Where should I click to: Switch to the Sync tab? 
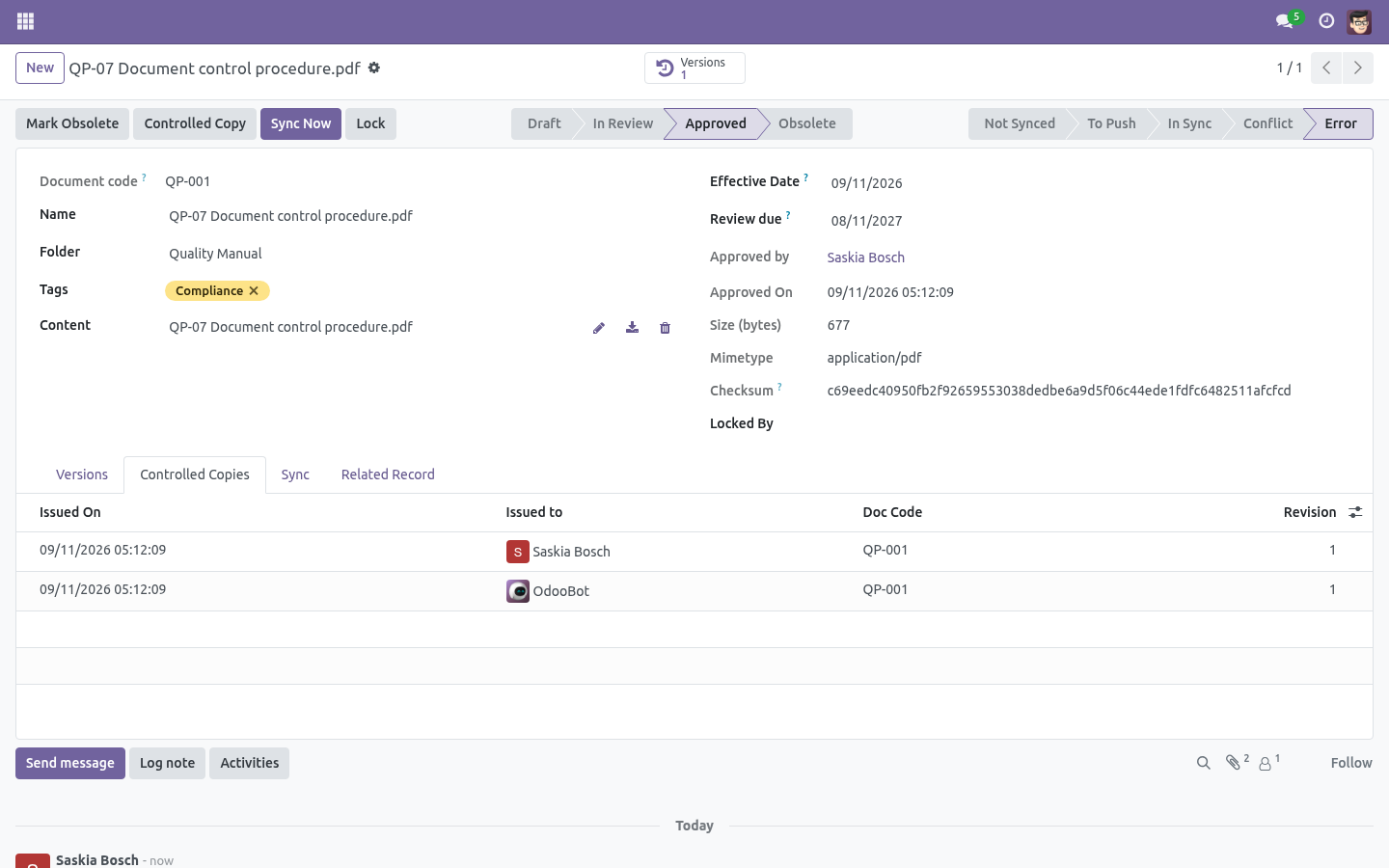[295, 475]
